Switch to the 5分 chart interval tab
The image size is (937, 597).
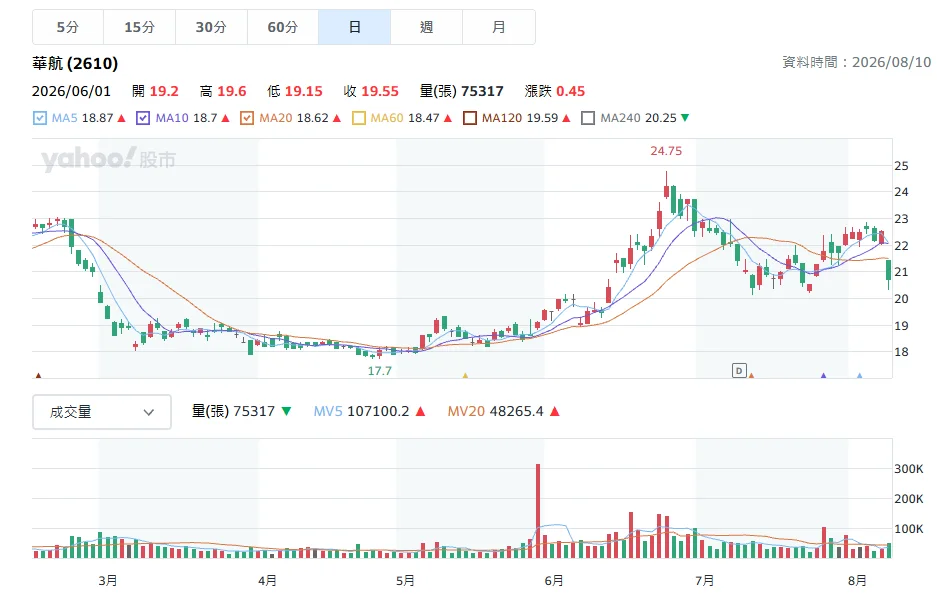[68, 27]
